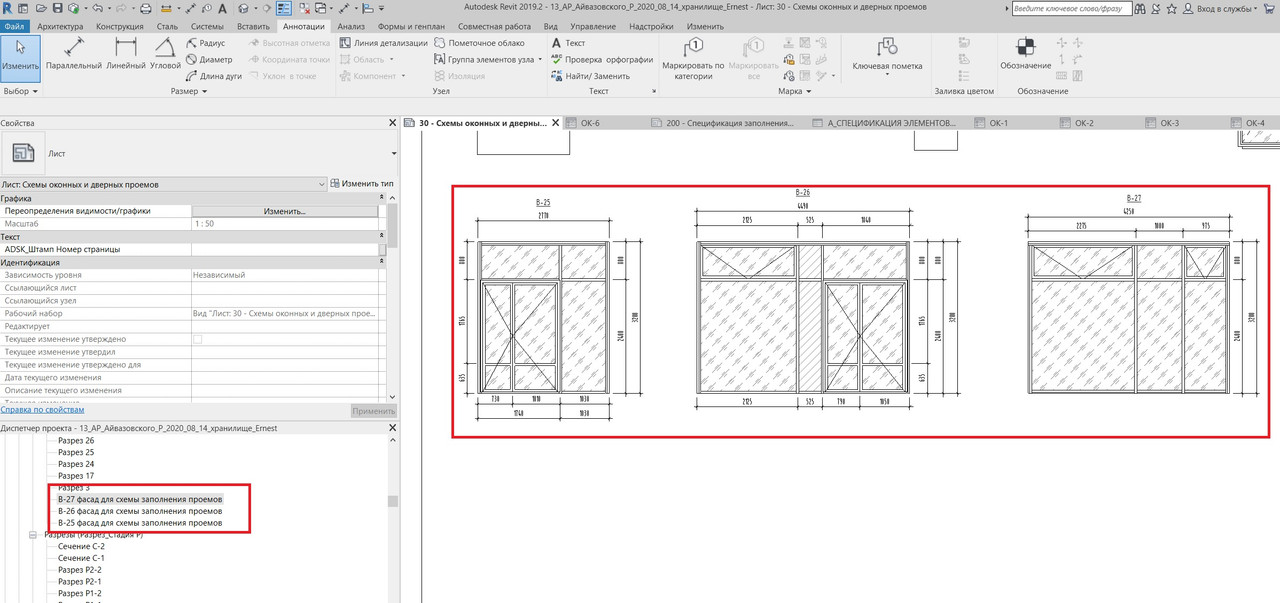Screen dimensions: 1280x603
Task: Open Найти/Заменить tool
Action: click(x=590, y=76)
